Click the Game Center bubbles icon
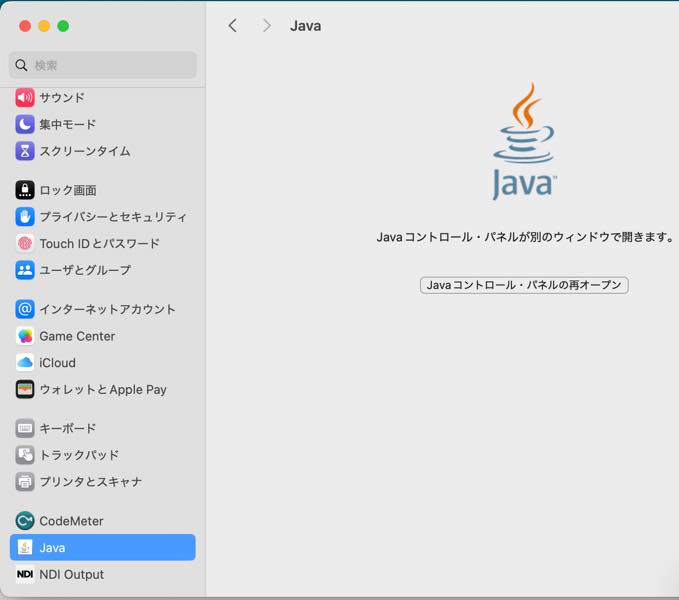Image resolution: width=679 pixels, height=600 pixels. (x=25, y=336)
